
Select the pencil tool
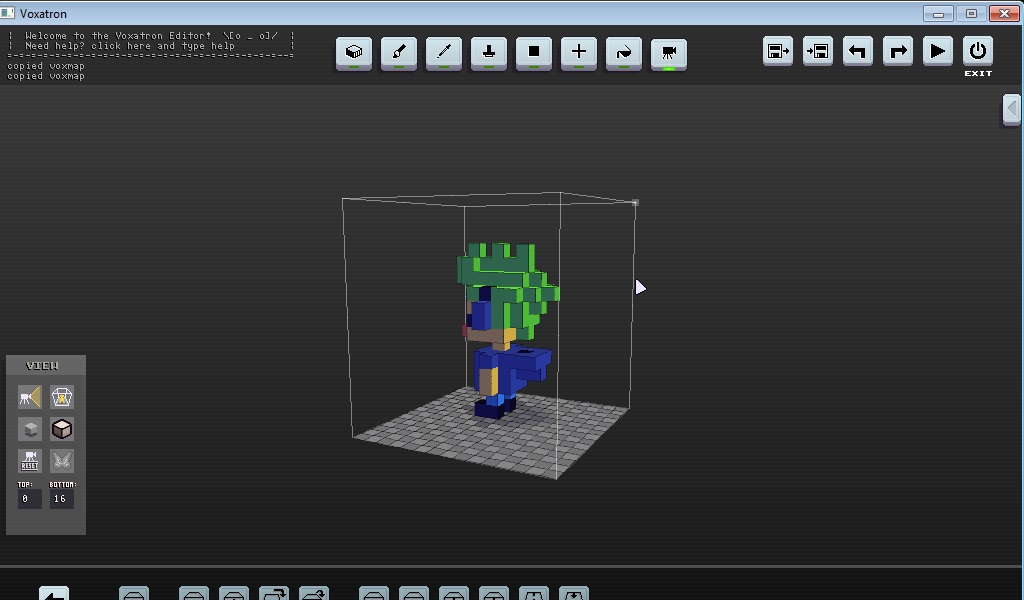point(444,52)
